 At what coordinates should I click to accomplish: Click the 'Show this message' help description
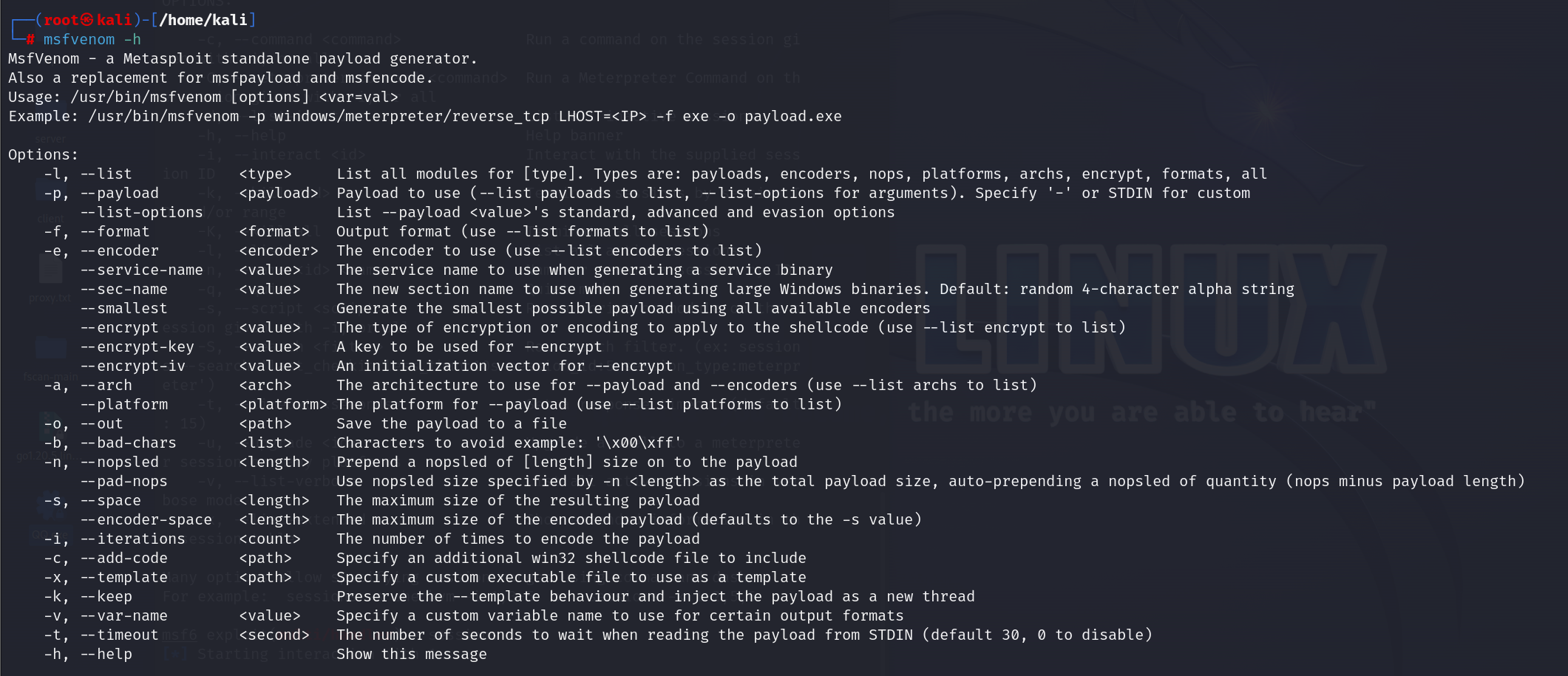click(x=412, y=654)
